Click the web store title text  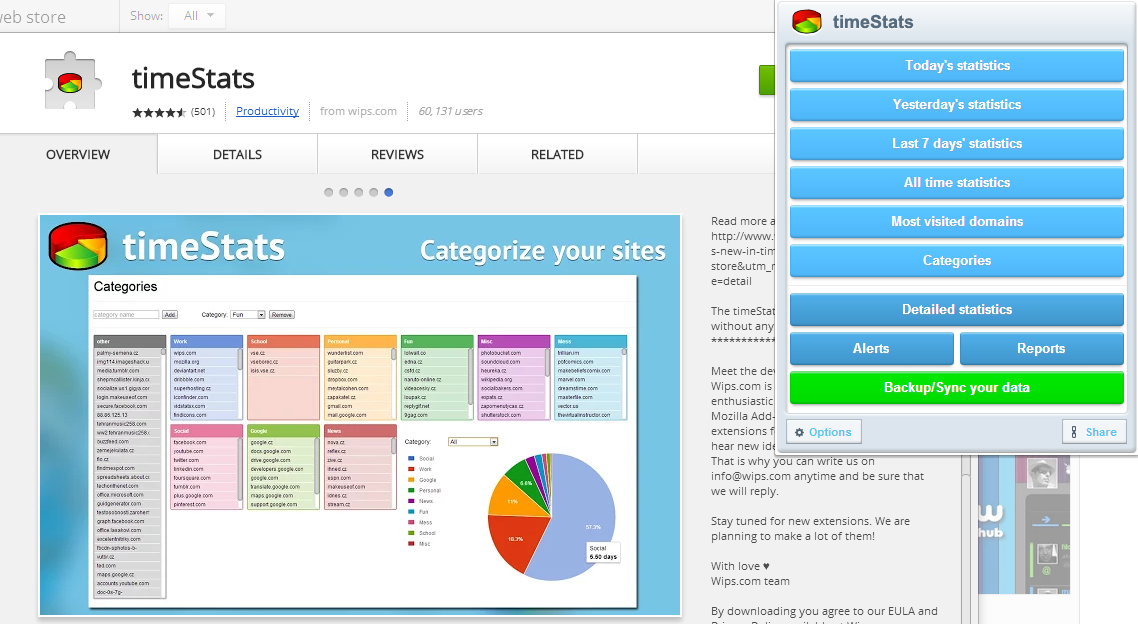click(33, 17)
